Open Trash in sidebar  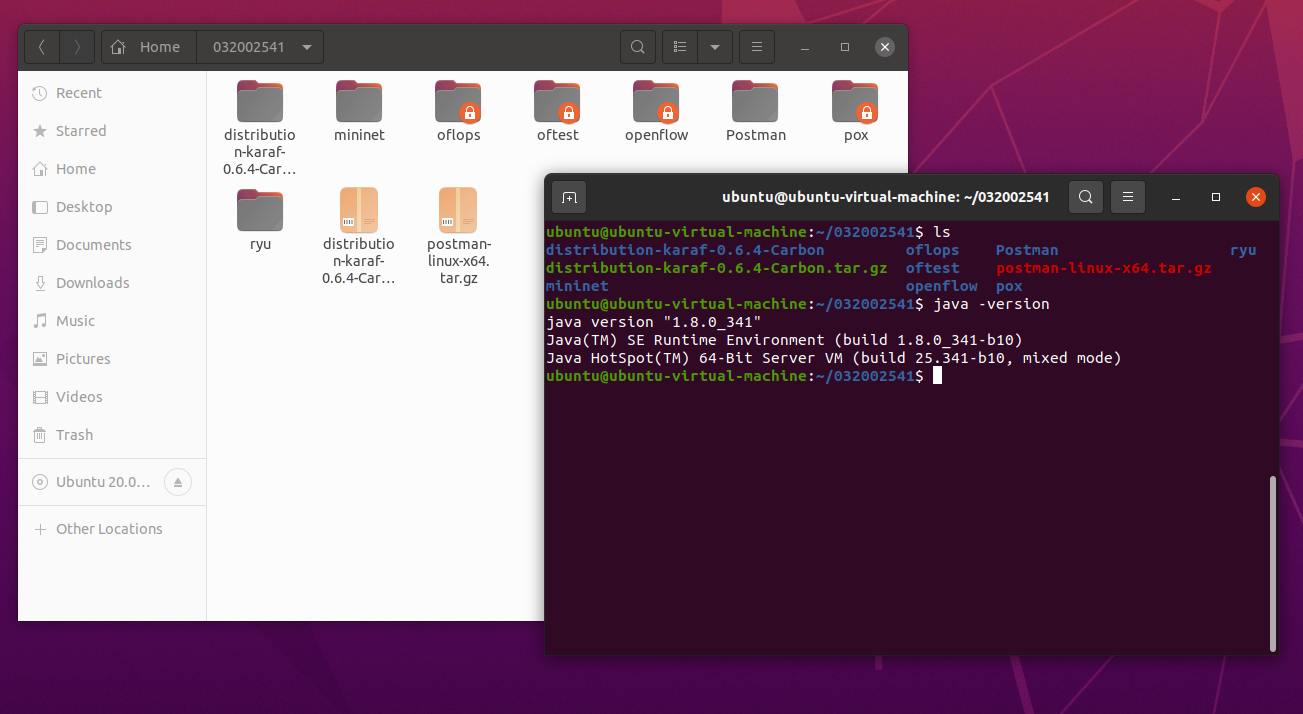coord(112,435)
